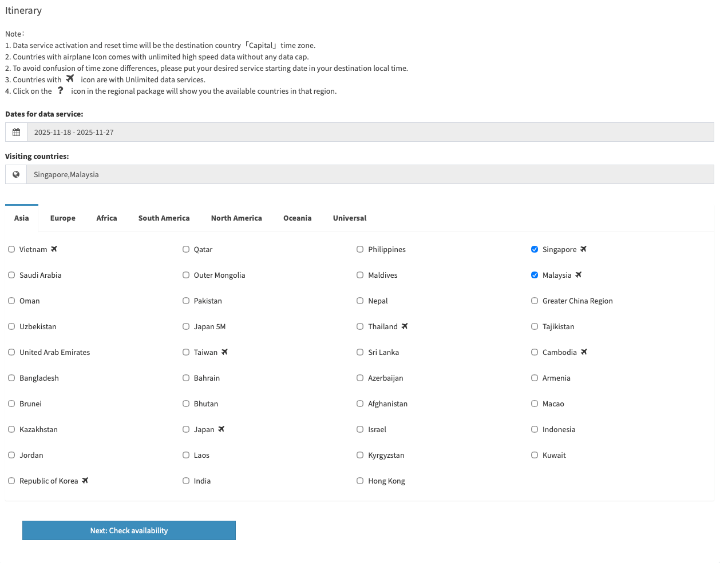This screenshot has width=720, height=563.
Task: Click the airplane icon next to Republic of Korea
Action: point(85,481)
